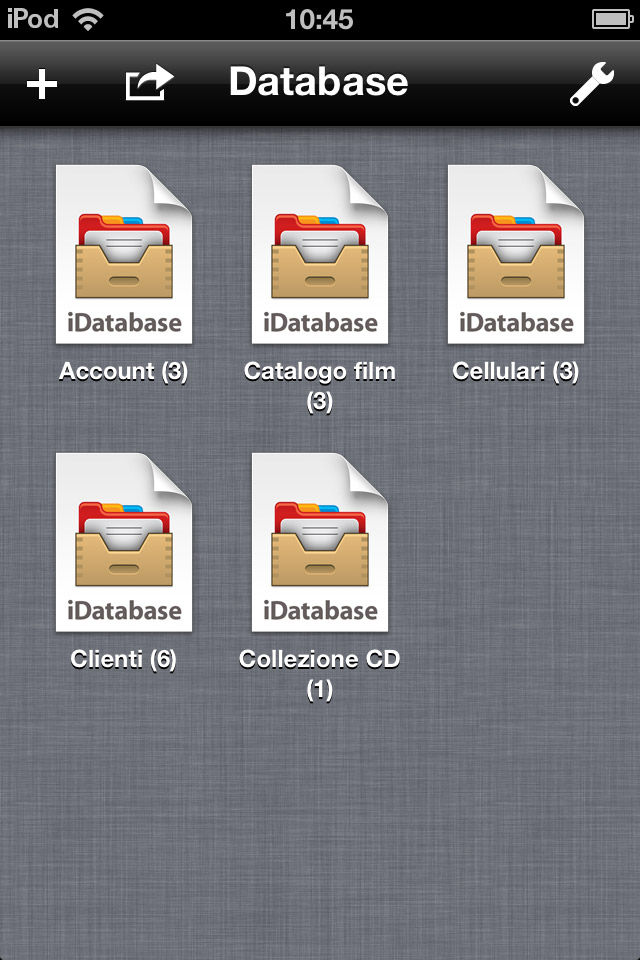Tap the Wi-Fi status icon

pos(88,20)
